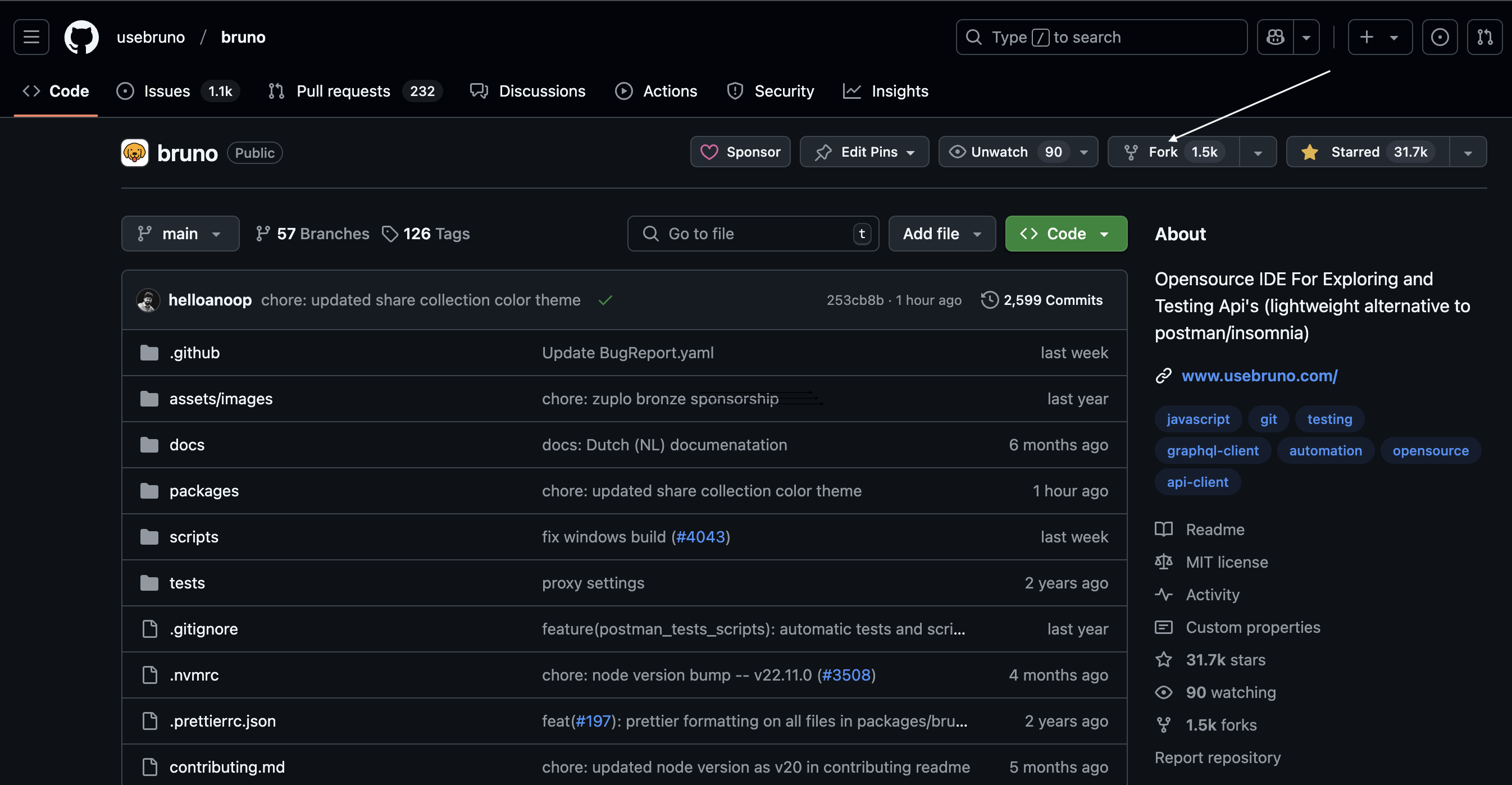Viewport: 1512px width, 785px height.
Task: Click helloanoop's avatar picture
Action: [148, 300]
